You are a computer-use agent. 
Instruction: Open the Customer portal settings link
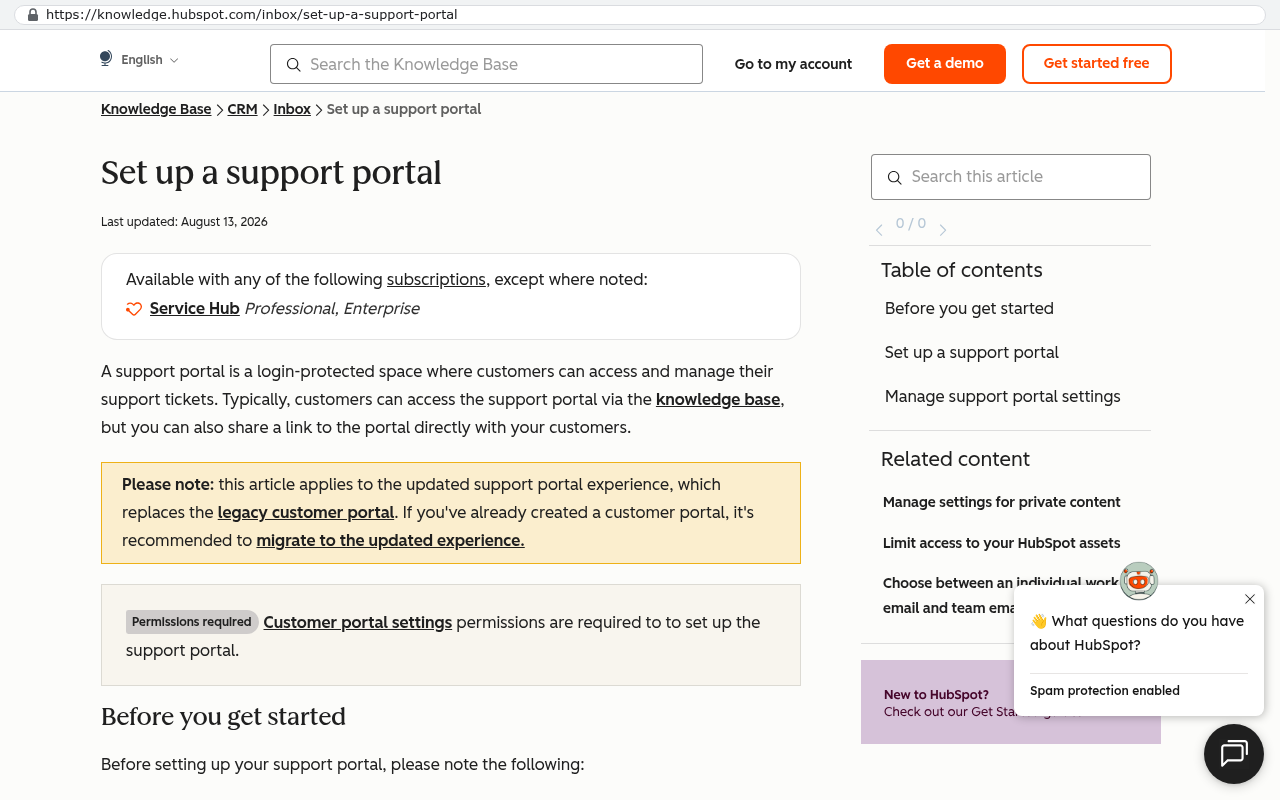(358, 622)
